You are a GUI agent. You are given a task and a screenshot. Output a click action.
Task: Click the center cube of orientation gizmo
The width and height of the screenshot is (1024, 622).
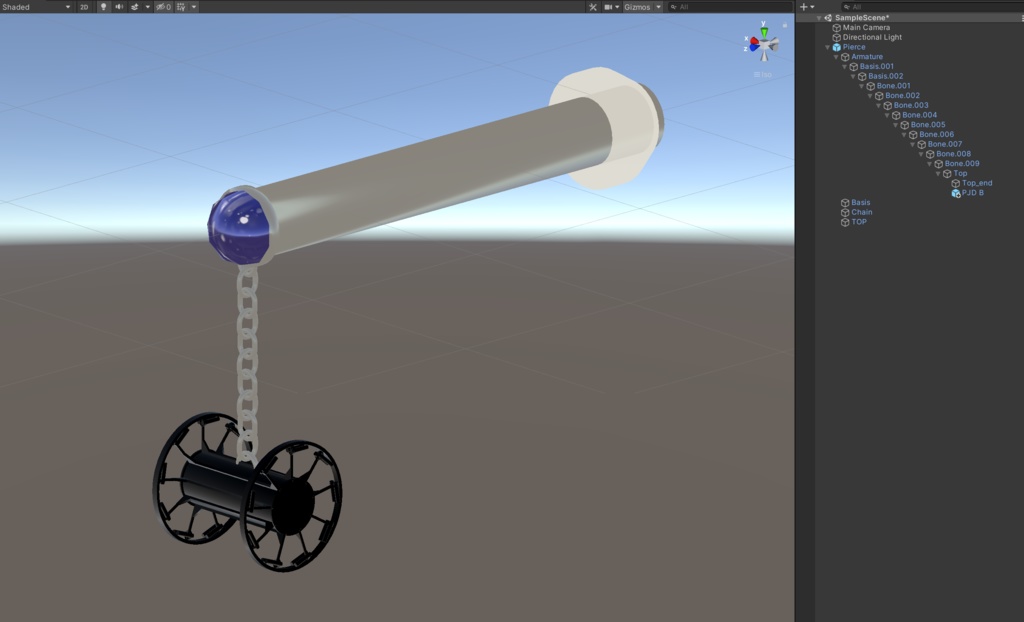(x=765, y=45)
